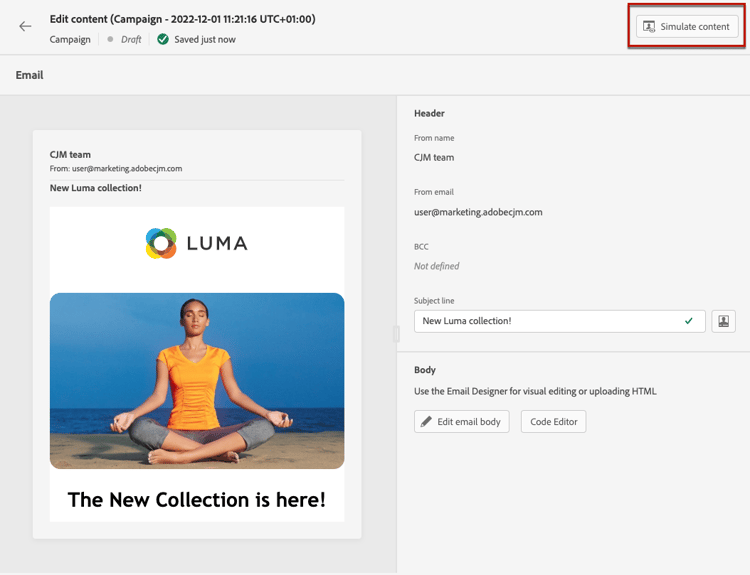The width and height of the screenshot is (750, 575).
Task: Focus the Subject line input field
Action: click(560, 321)
